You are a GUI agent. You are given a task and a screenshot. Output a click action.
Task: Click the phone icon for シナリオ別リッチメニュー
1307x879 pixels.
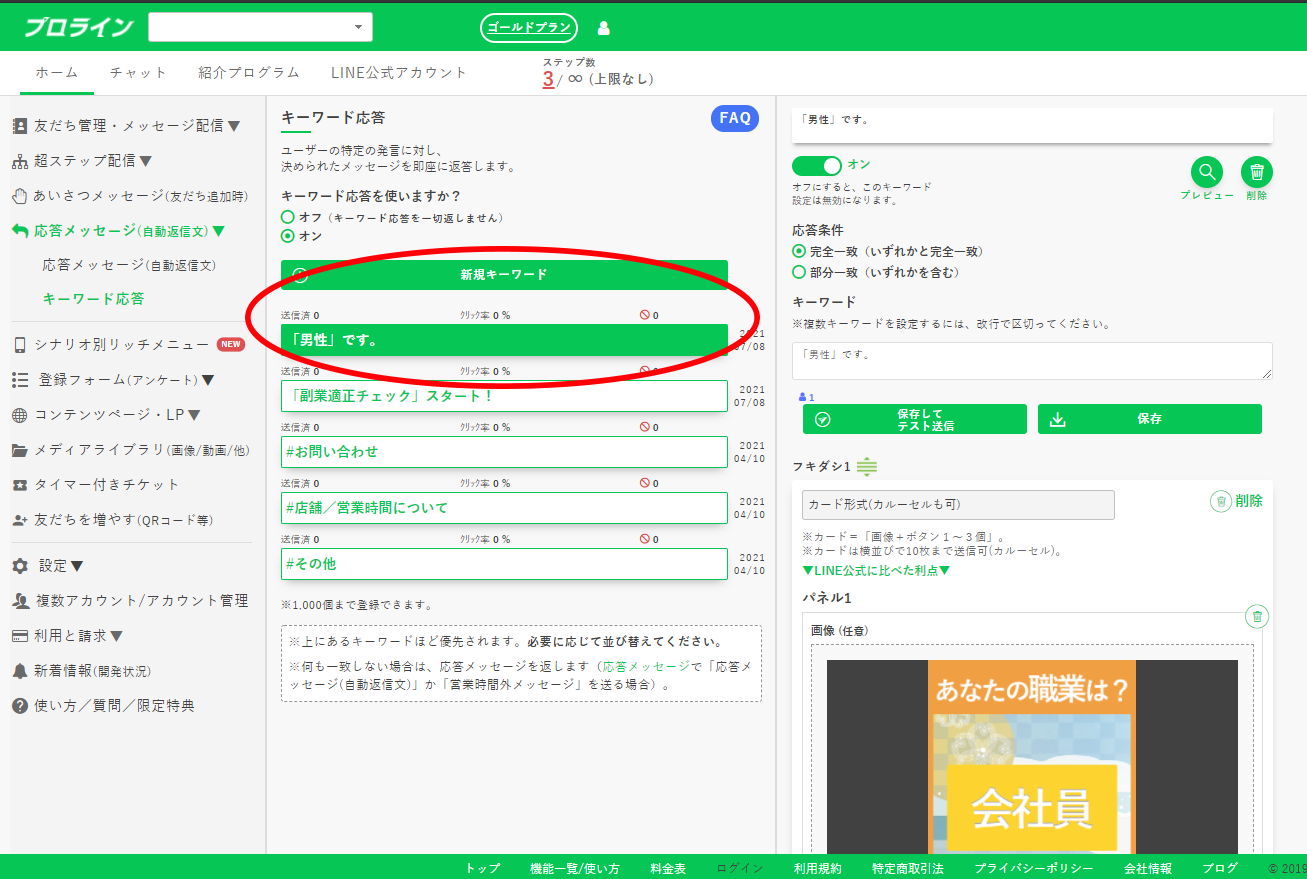click(x=20, y=345)
